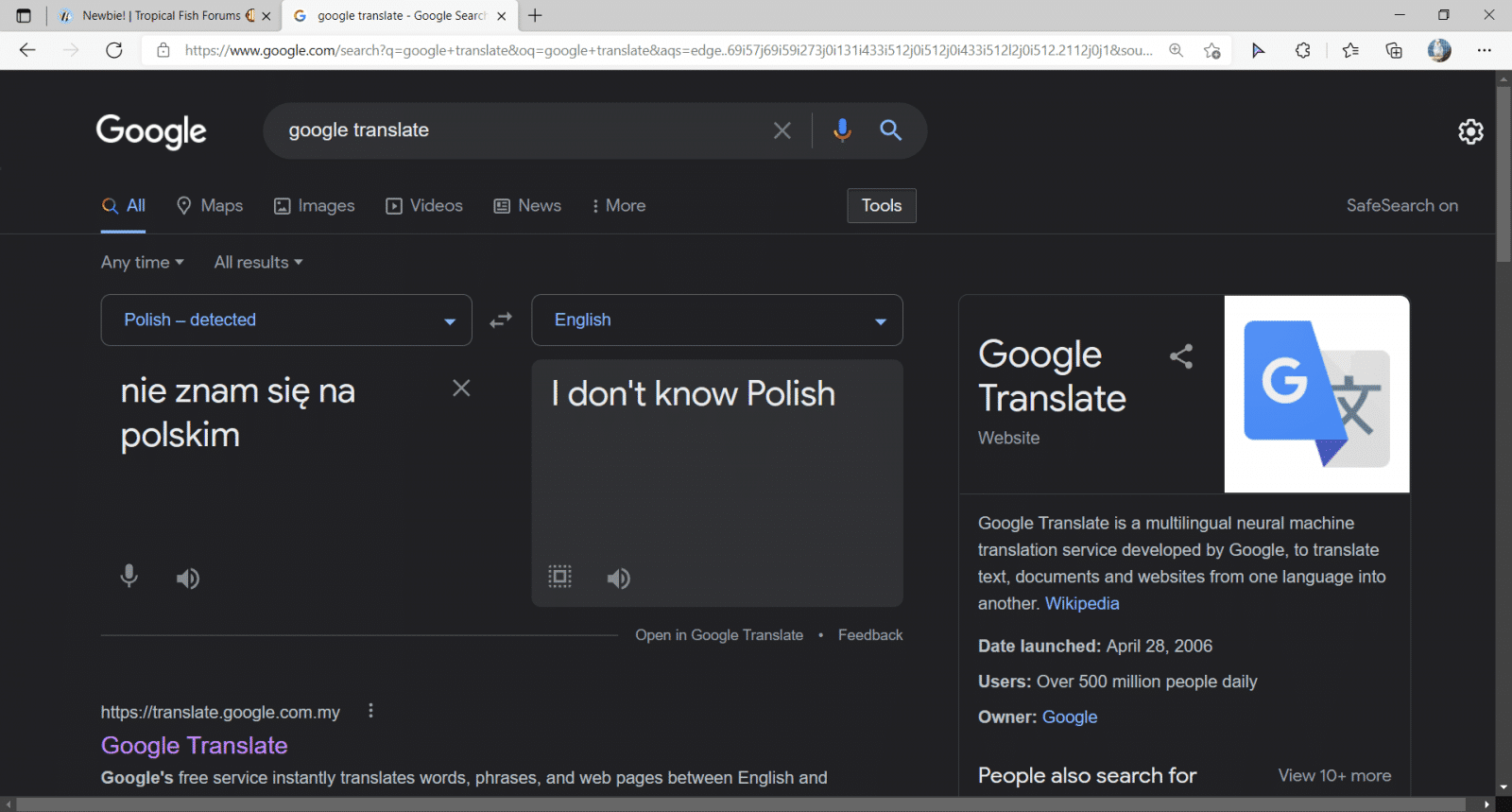Open browser profile avatar

1439,50
